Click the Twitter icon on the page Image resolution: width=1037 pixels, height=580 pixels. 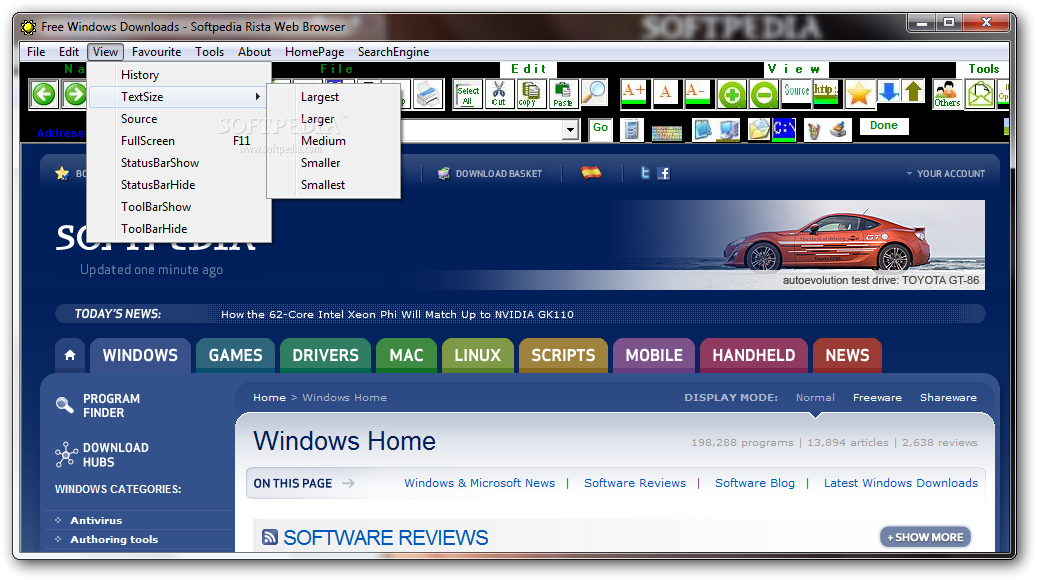pyautogui.click(x=645, y=173)
